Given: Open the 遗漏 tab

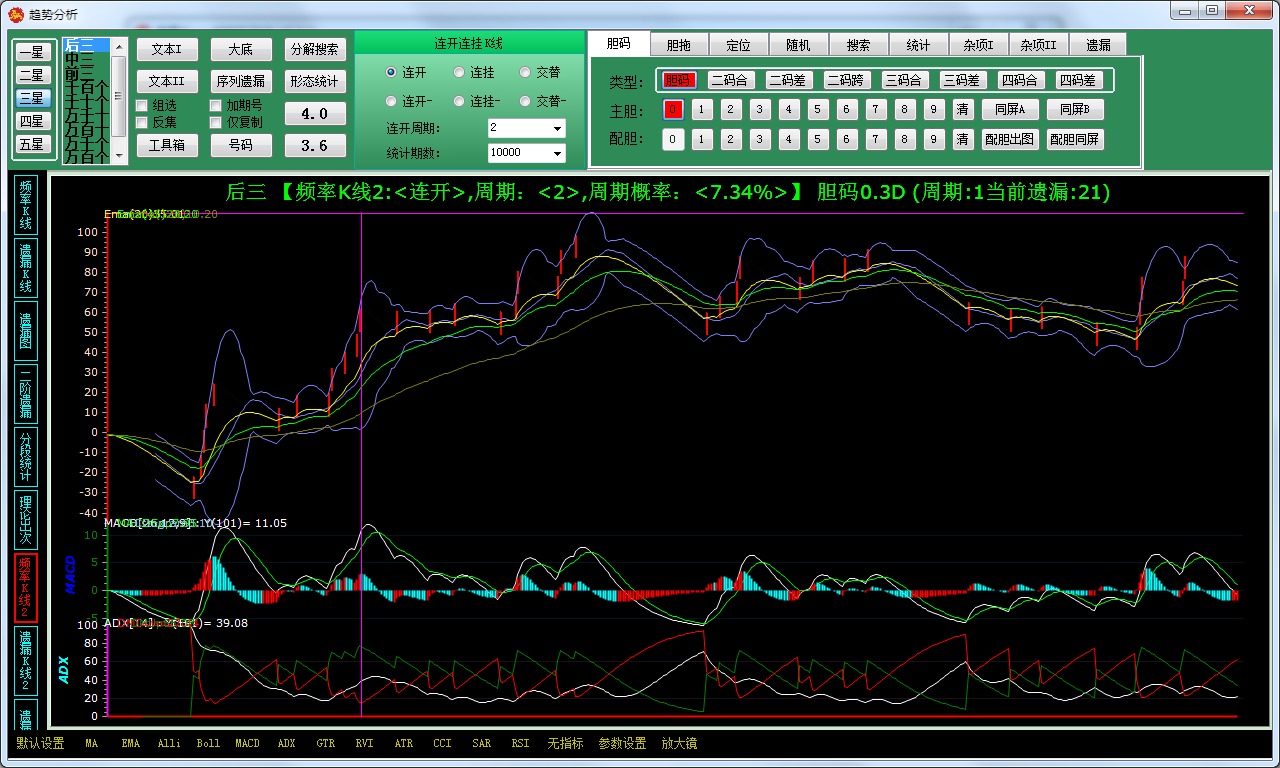Looking at the screenshot, I should point(1097,45).
